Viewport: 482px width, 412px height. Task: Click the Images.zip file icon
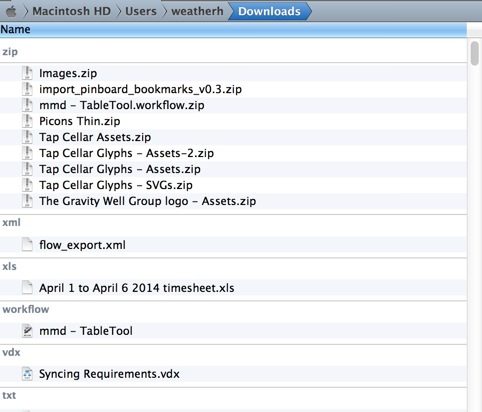click(x=27, y=73)
